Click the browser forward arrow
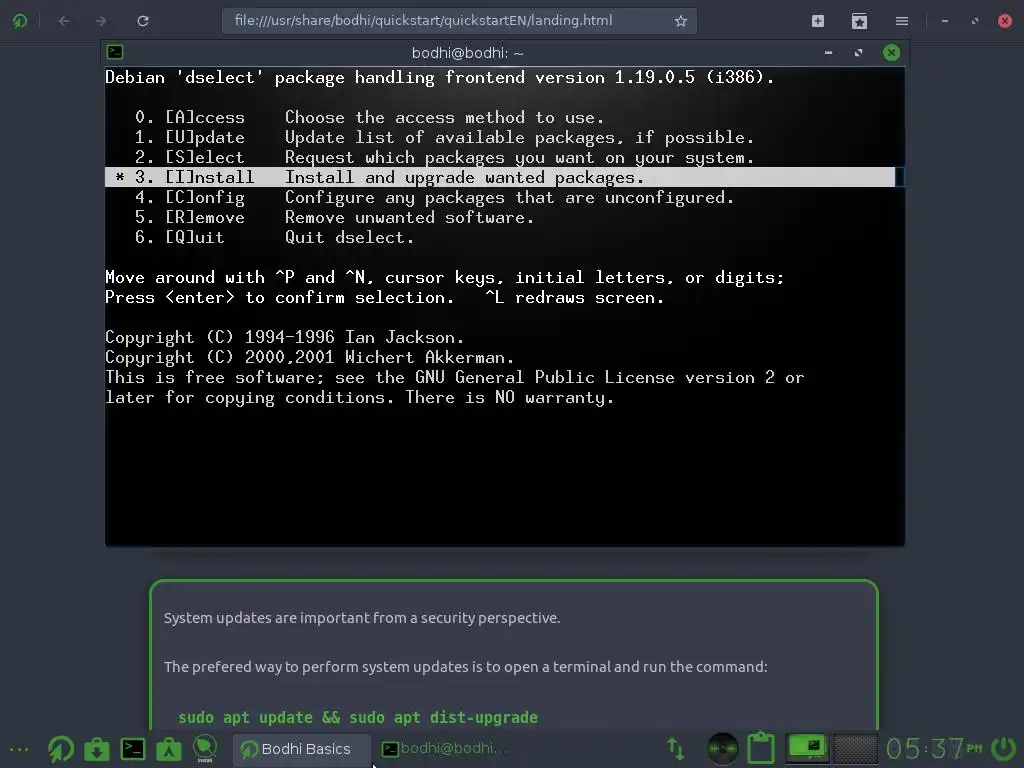Image resolution: width=1024 pixels, height=768 pixels. 101,21
